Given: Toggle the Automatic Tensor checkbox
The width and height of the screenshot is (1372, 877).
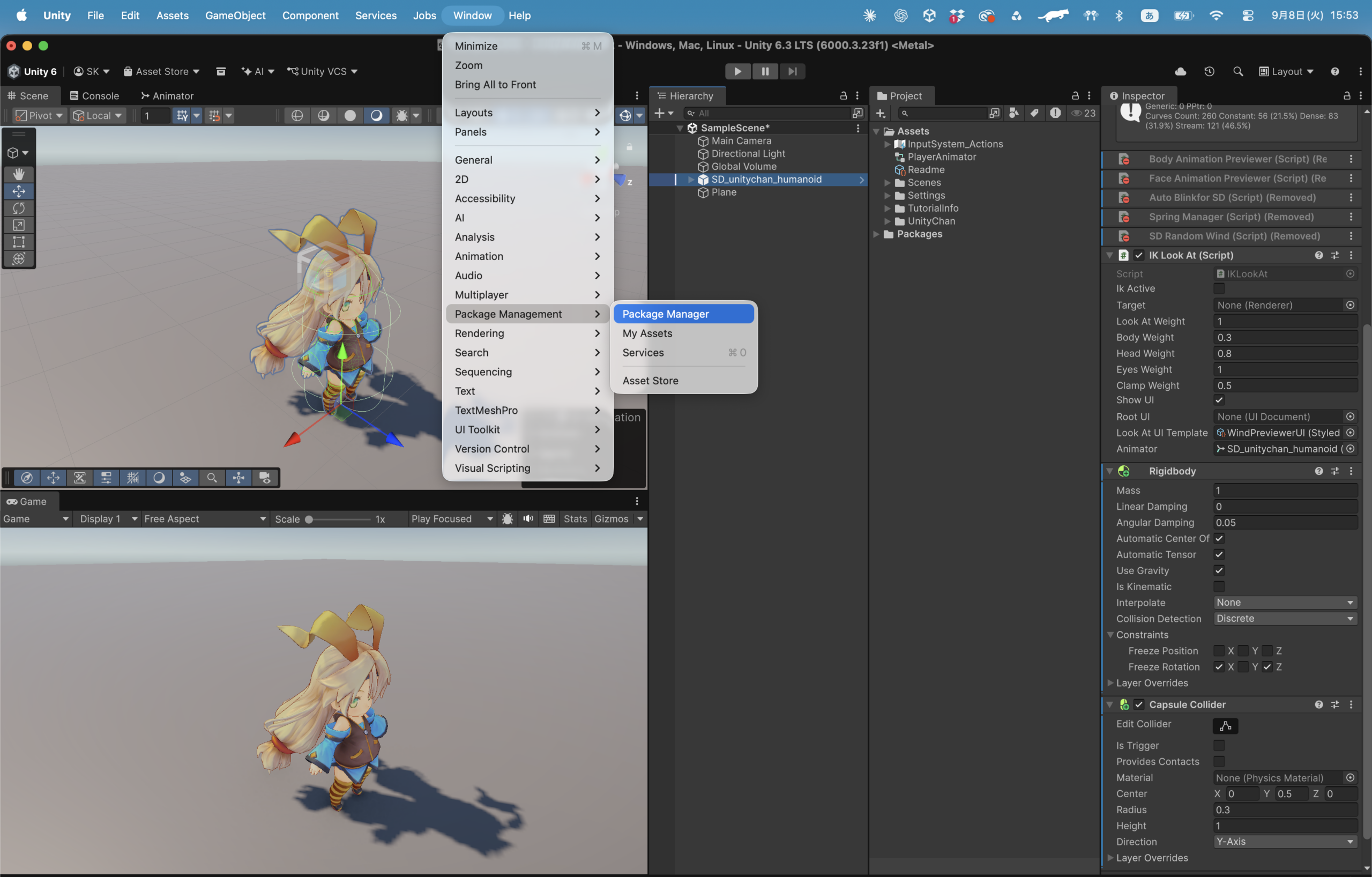Looking at the screenshot, I should coord(1219,554).
